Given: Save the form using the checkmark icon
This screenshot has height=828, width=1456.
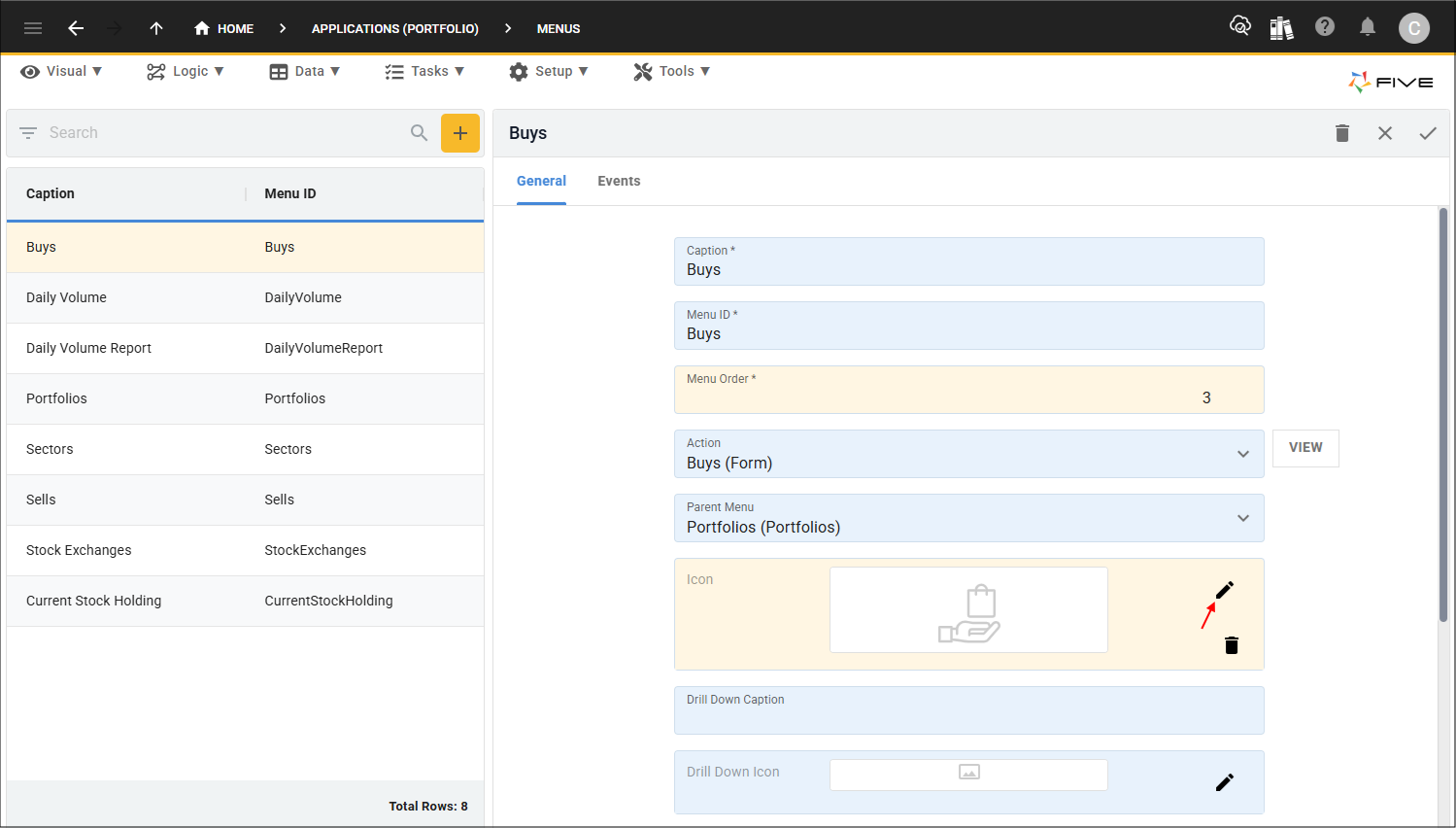Looking at the screenshot, I should [x=1428, y=133].
